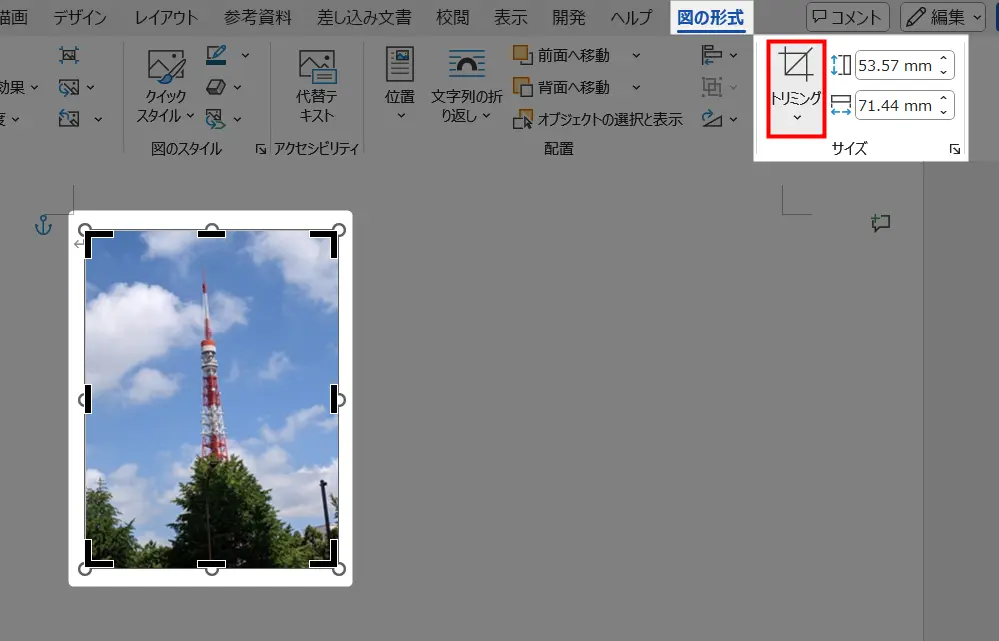This screenshot has height=641, width=999.
Task: Open the 位置 (position) options
Action: coord(400,87)
